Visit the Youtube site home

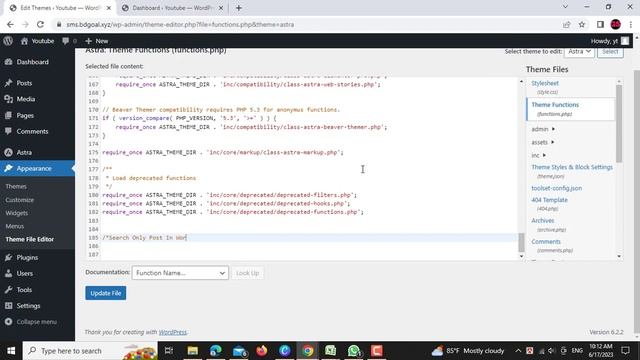click(37, 41)
